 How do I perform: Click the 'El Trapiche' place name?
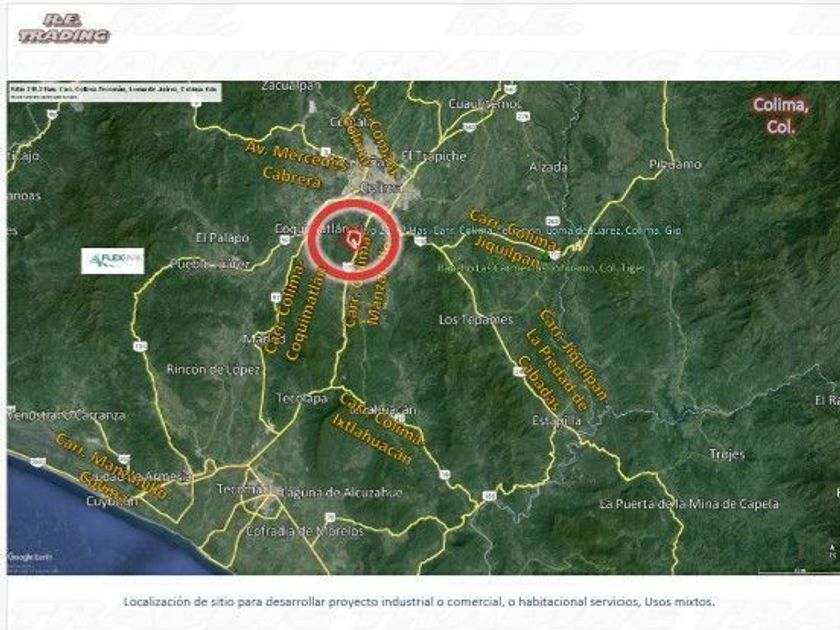(434, 156)
